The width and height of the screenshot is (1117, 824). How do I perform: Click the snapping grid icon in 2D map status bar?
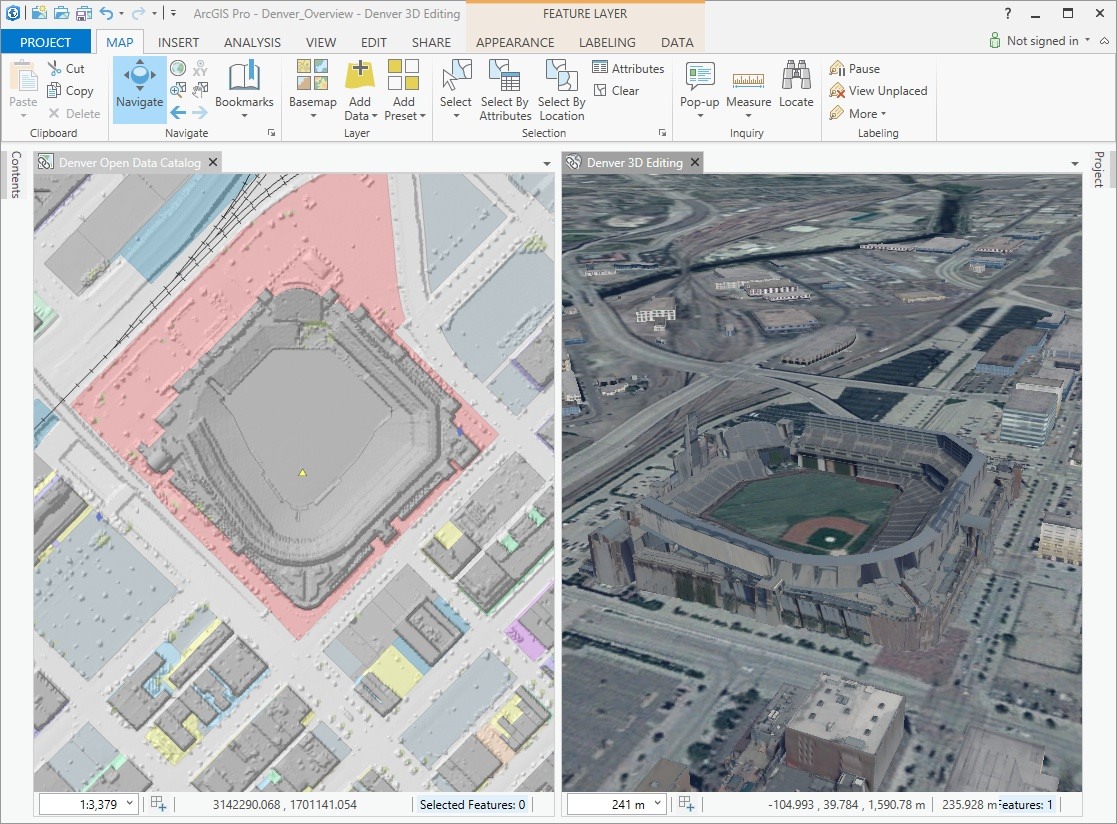(x=158, y=803)
